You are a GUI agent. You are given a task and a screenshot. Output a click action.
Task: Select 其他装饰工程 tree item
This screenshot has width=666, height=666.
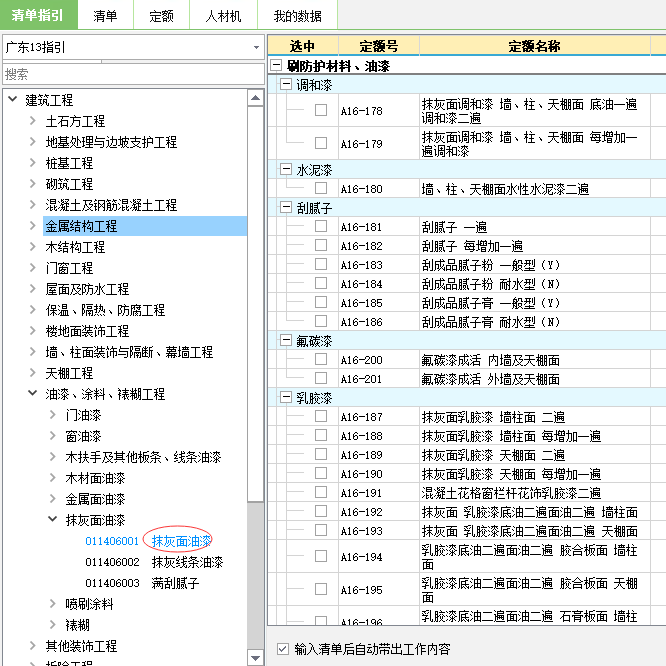81,646
